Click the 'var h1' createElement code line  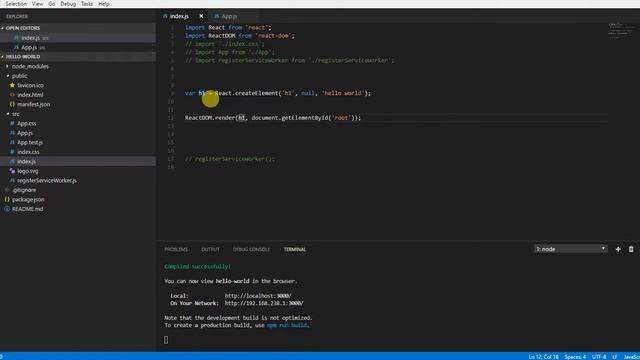[x=278, y=93]
